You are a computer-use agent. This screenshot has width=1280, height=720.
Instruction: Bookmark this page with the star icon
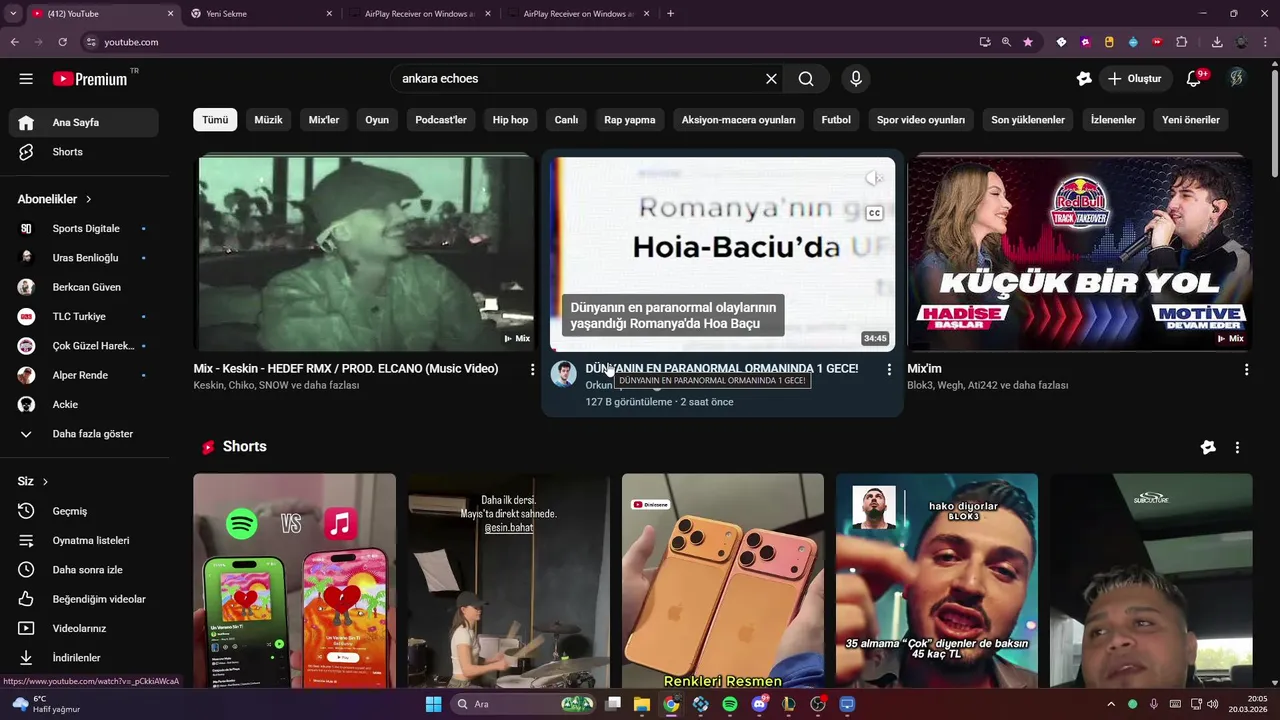click(1027, 42)
